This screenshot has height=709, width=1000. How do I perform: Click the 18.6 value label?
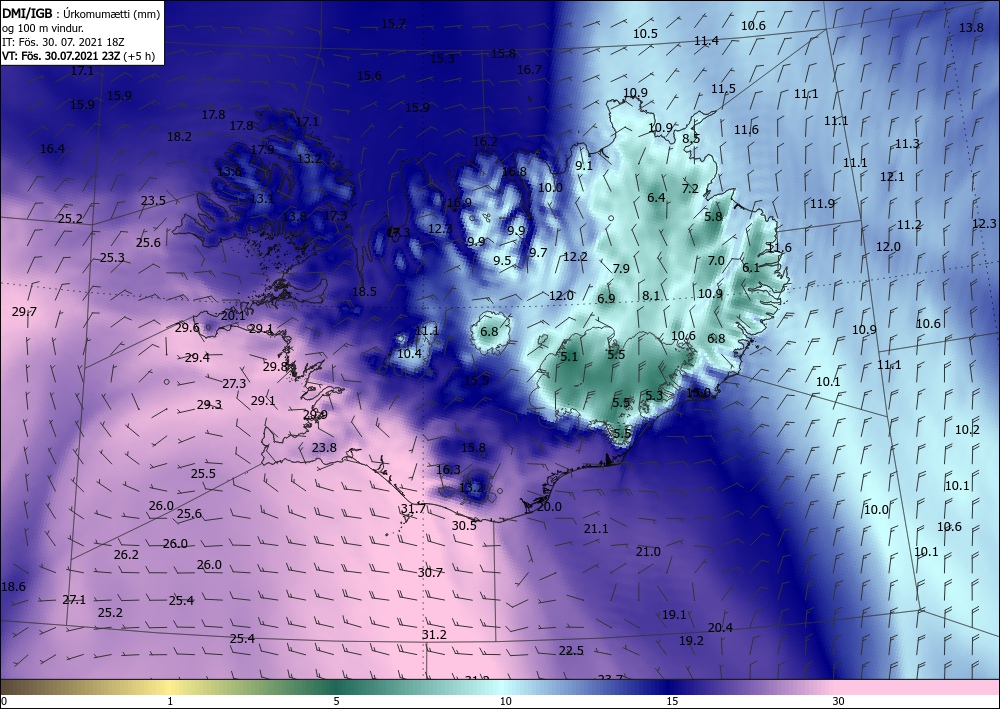coord(13,587)
